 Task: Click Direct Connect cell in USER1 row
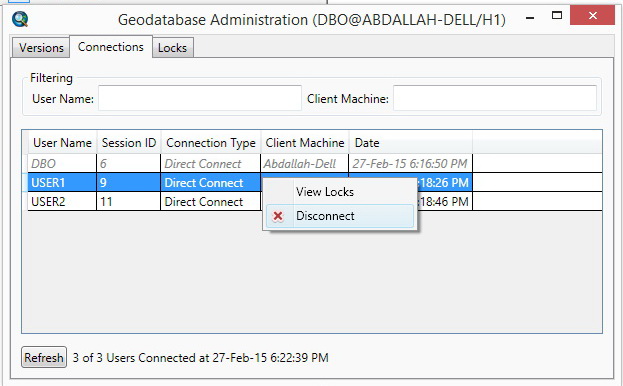211,183
